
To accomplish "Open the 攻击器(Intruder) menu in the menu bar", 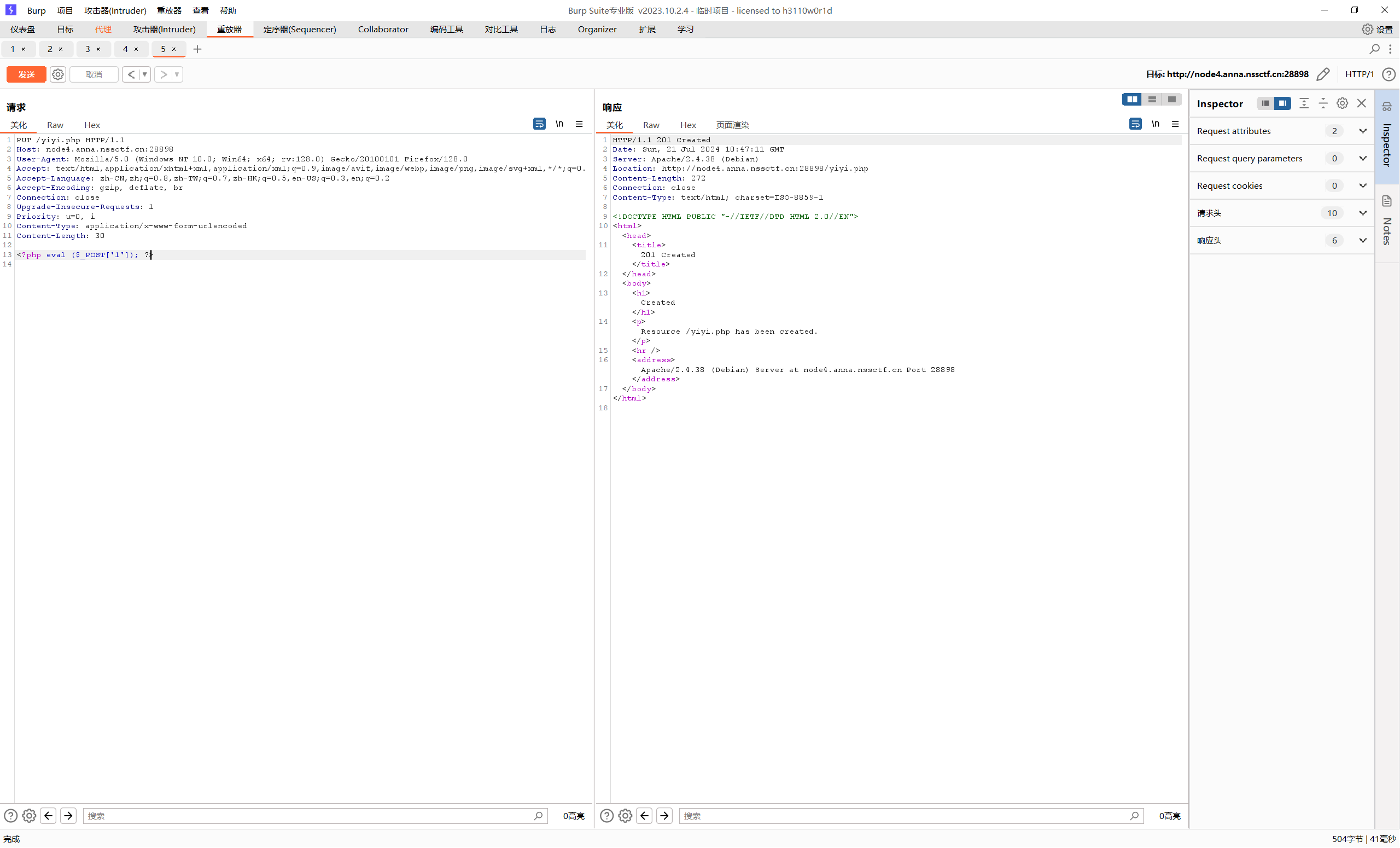I will click(115, 10).
